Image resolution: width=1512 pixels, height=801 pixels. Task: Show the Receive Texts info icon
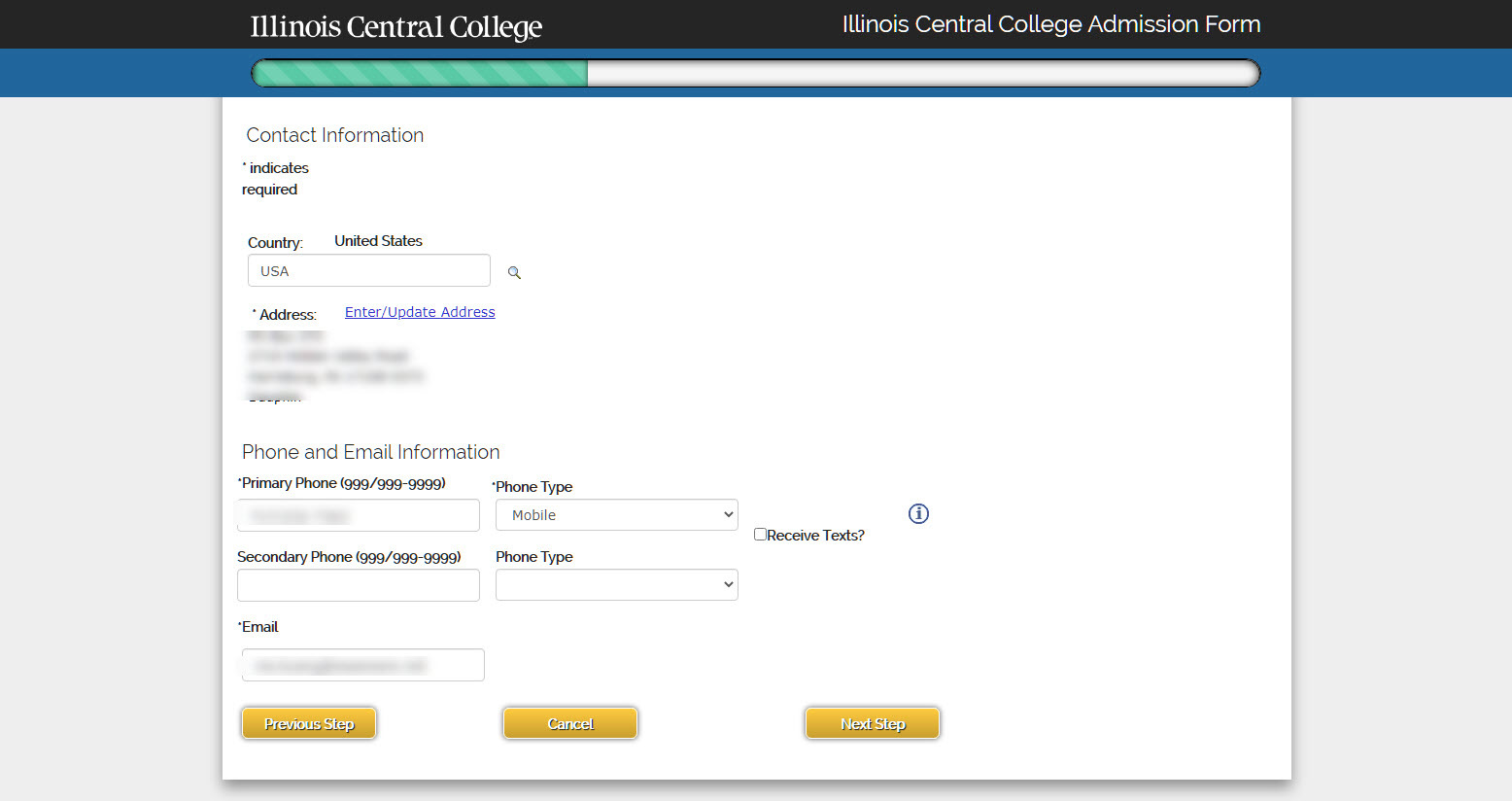tap(918, 513)
